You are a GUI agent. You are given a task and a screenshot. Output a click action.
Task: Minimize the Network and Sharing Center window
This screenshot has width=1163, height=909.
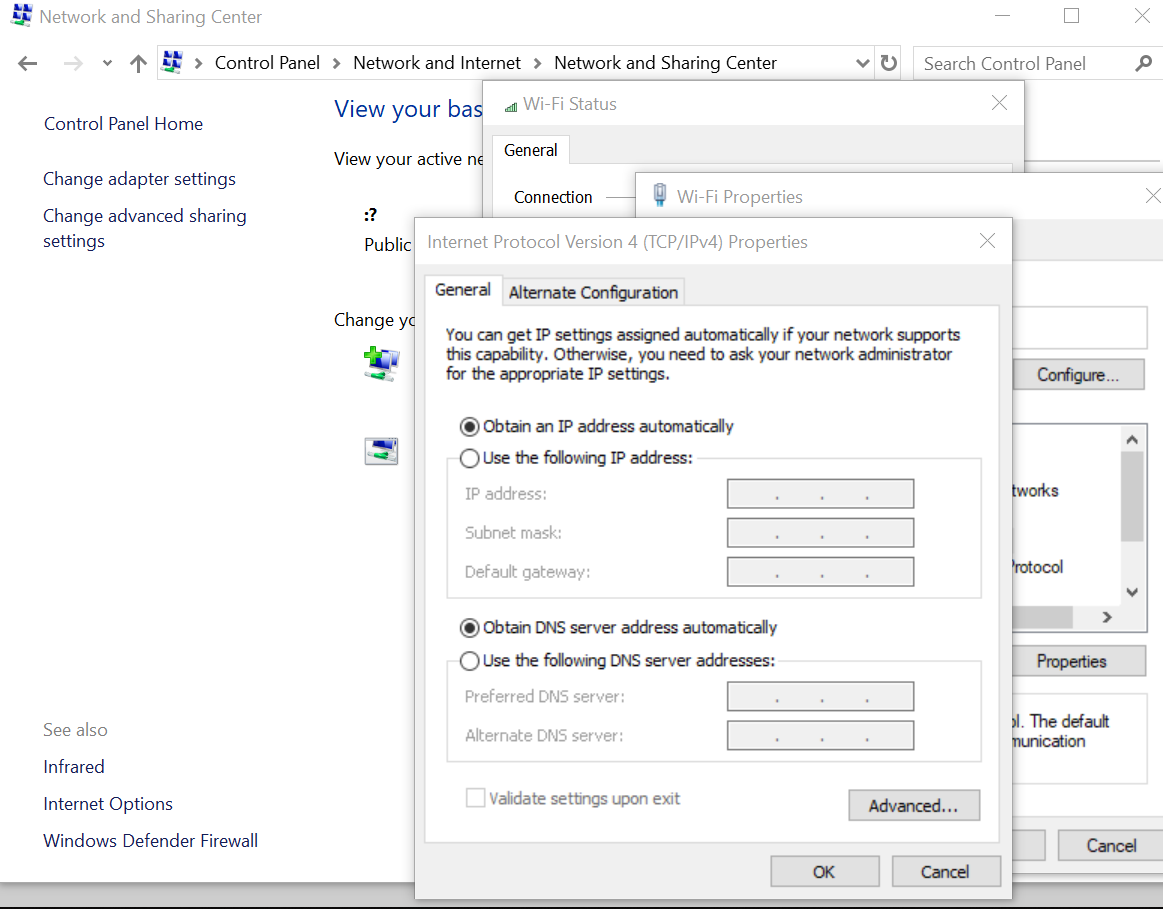(x=1002, y=16)
